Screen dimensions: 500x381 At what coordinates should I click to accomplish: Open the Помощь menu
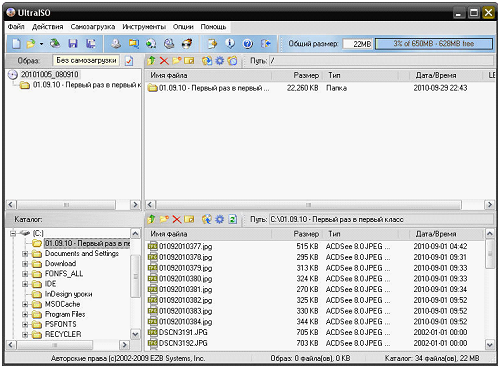click(213, 27)
